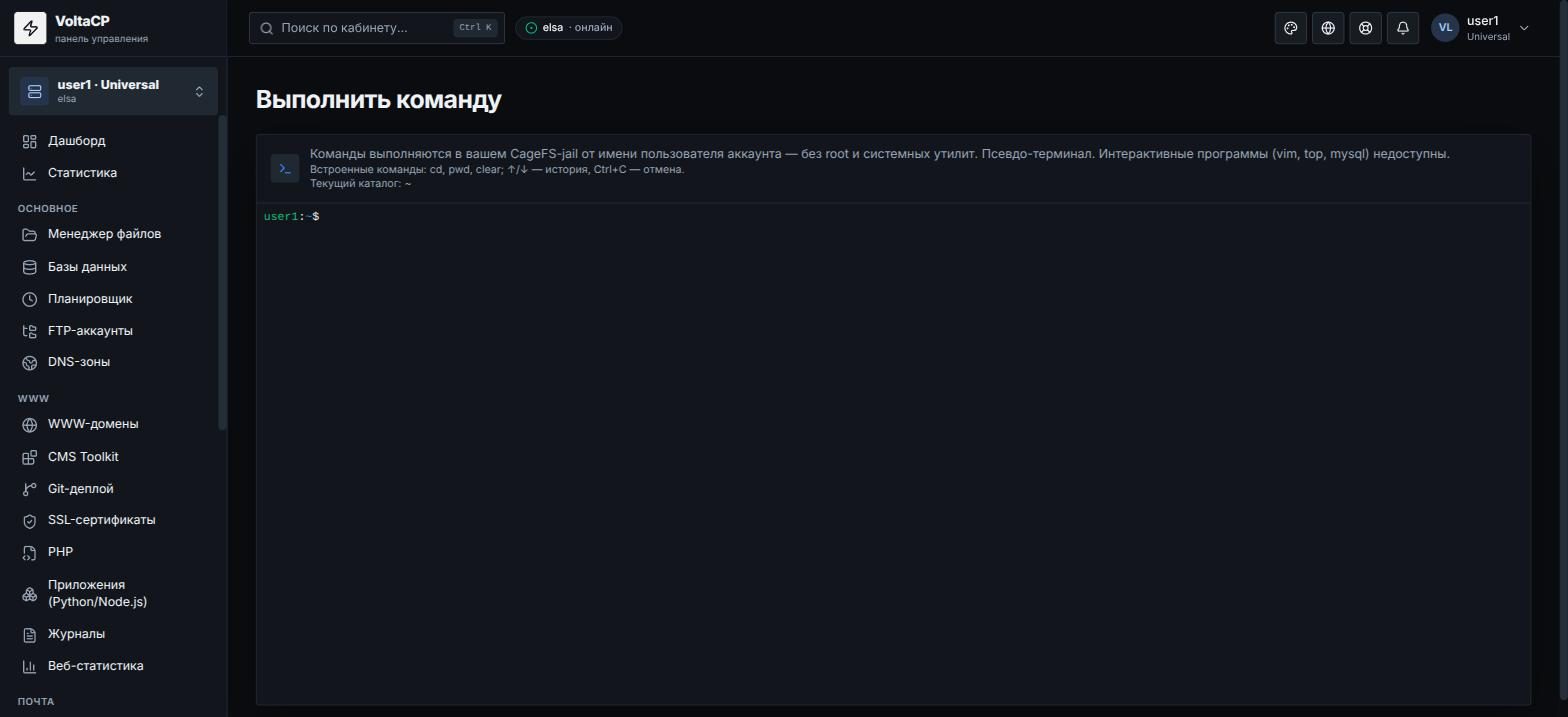Focus the Поиск по кабинету search field
1568x717 pixels.
click(x=377, y=28)
